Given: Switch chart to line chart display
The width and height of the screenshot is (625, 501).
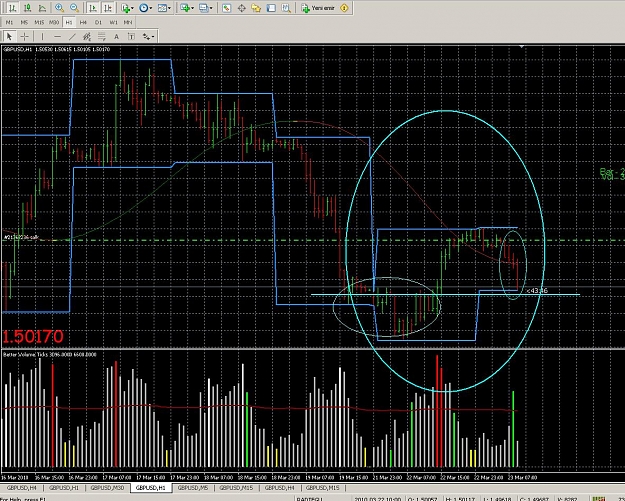Looking at the screenshot, I should point(42,8).
